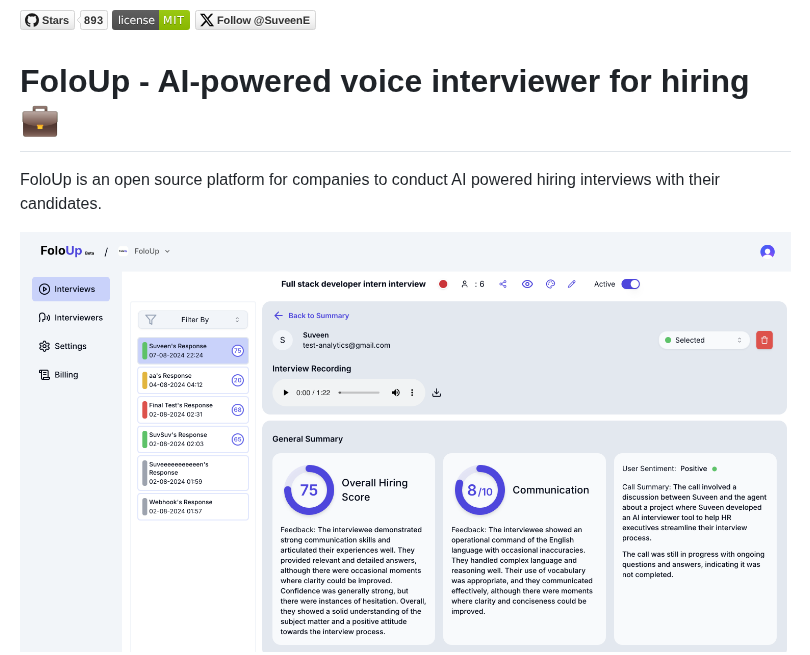Preview interview with the eye icon

527,284
